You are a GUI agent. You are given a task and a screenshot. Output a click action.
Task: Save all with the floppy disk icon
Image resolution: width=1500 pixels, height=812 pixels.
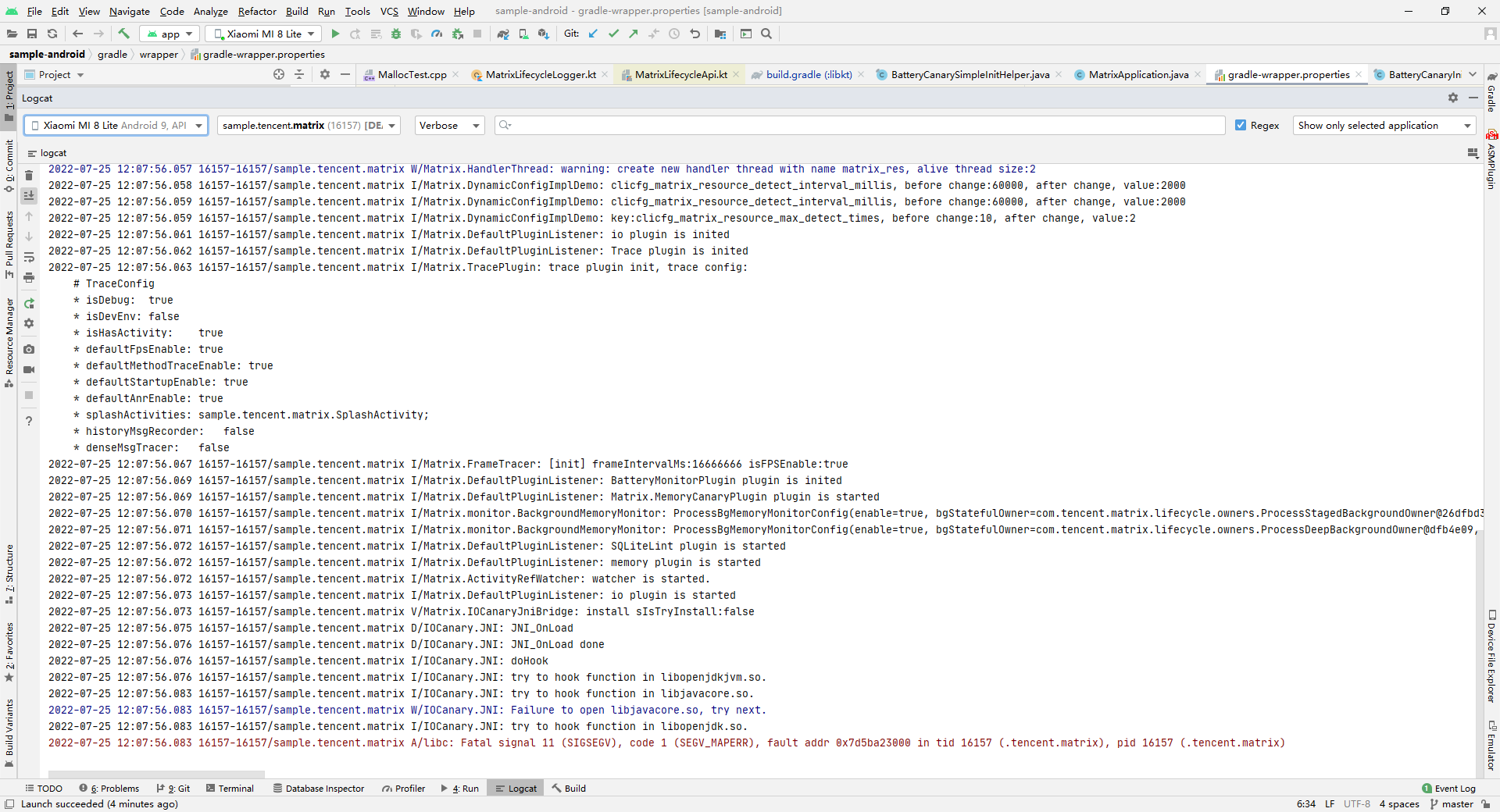tap(32, 34)
